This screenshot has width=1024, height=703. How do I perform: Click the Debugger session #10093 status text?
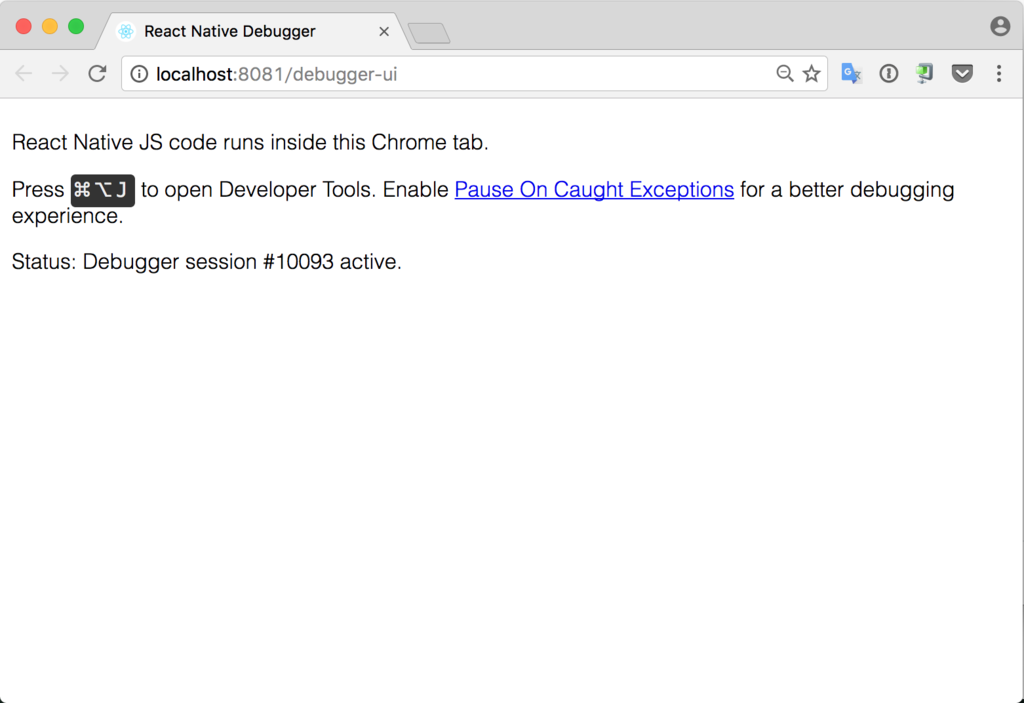(206, 261)
